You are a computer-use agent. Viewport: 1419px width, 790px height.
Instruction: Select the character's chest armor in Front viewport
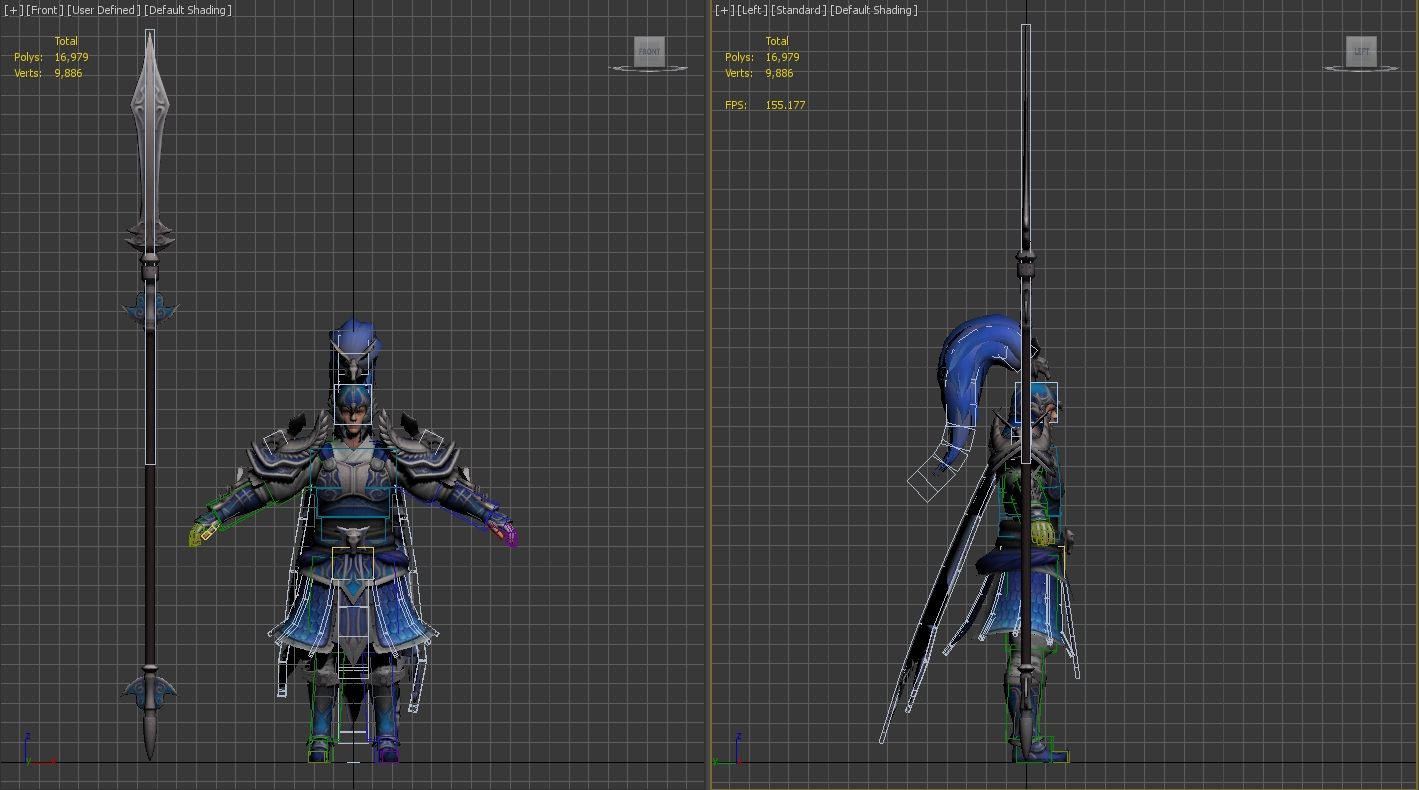(x=353, y=480)
